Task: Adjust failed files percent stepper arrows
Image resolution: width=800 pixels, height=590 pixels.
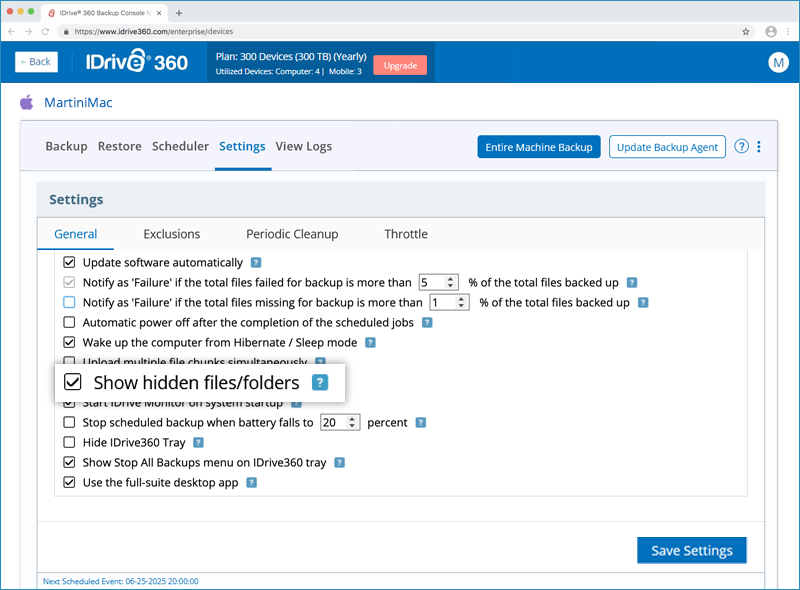Action: [x=450, y=282]
